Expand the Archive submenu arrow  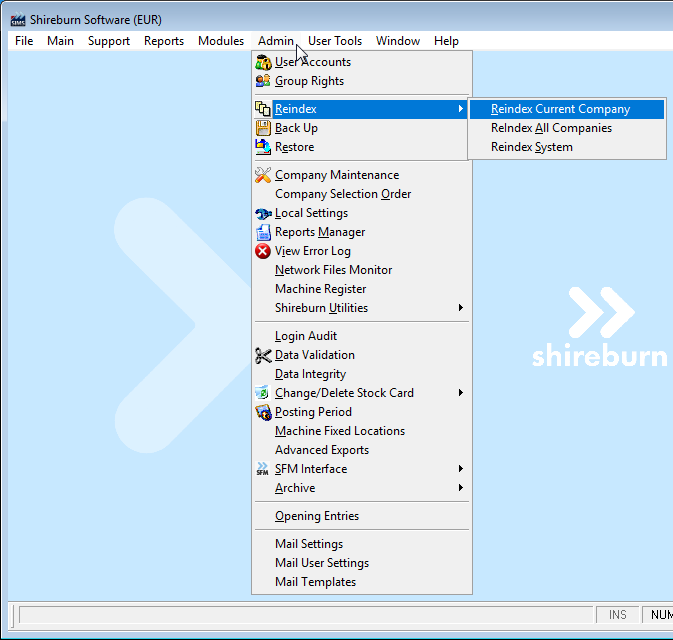coord(461,488)
